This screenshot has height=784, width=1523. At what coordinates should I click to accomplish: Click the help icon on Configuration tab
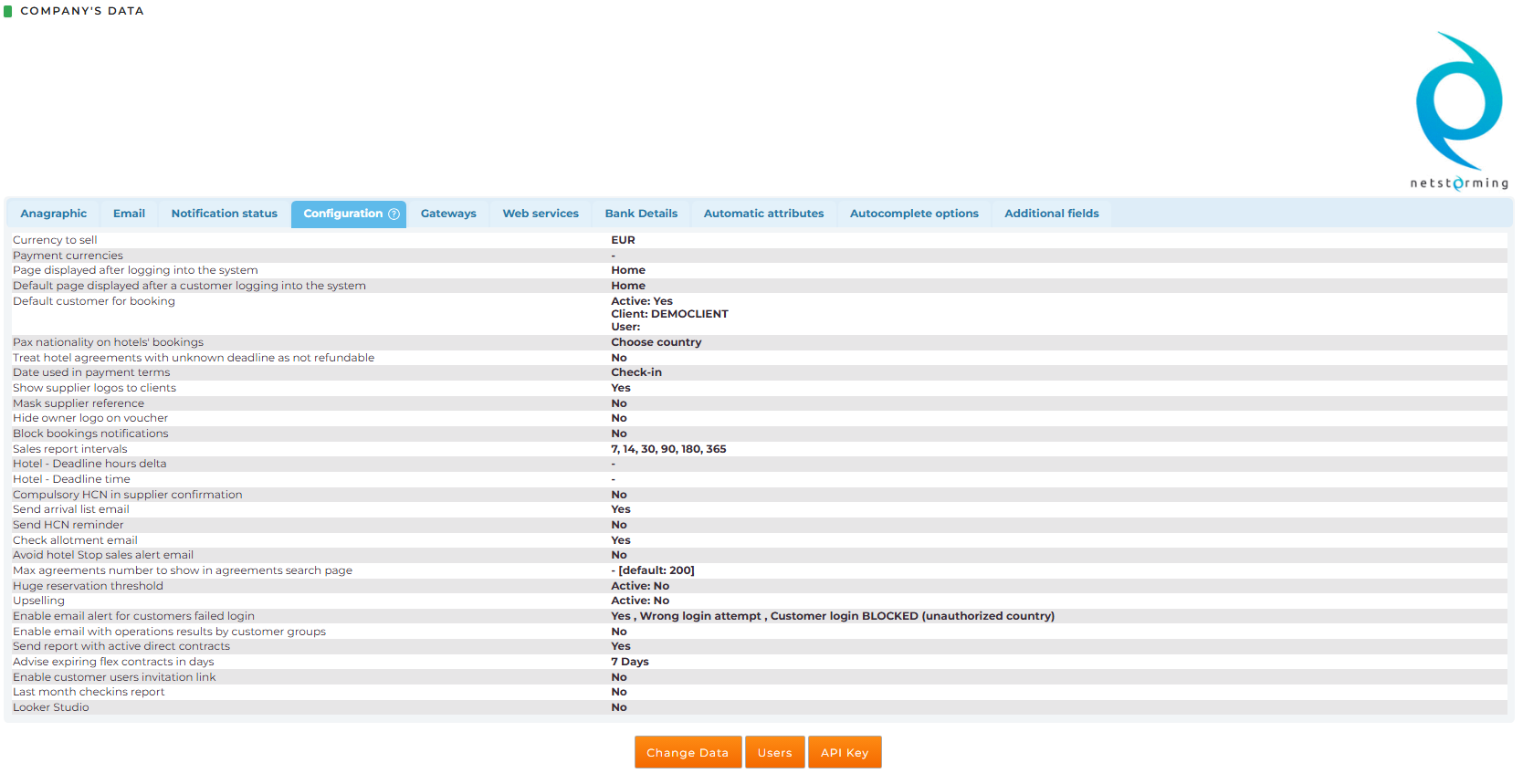coord(394,214)
